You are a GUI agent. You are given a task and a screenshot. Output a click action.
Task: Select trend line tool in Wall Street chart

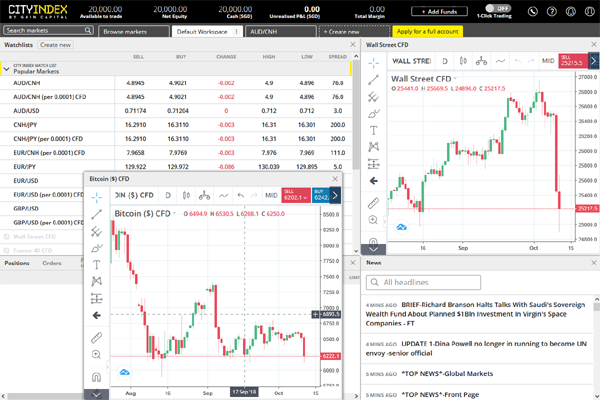coord(373,80)
